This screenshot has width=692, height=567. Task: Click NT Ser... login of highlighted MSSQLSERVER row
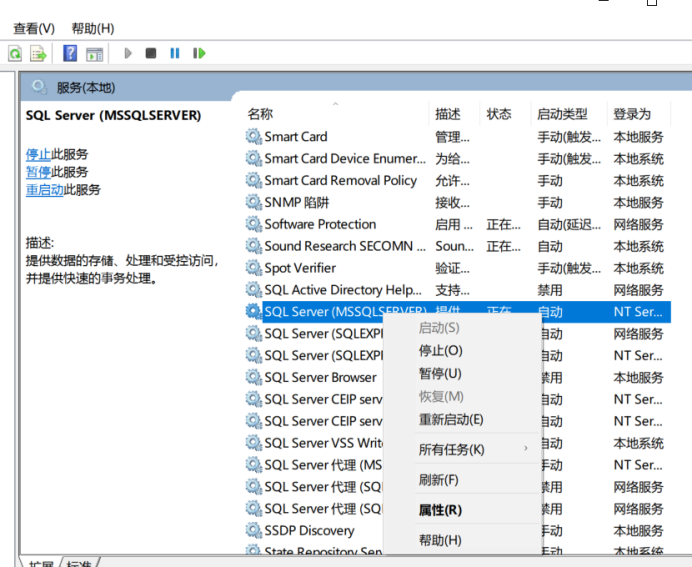coord(638,312)
